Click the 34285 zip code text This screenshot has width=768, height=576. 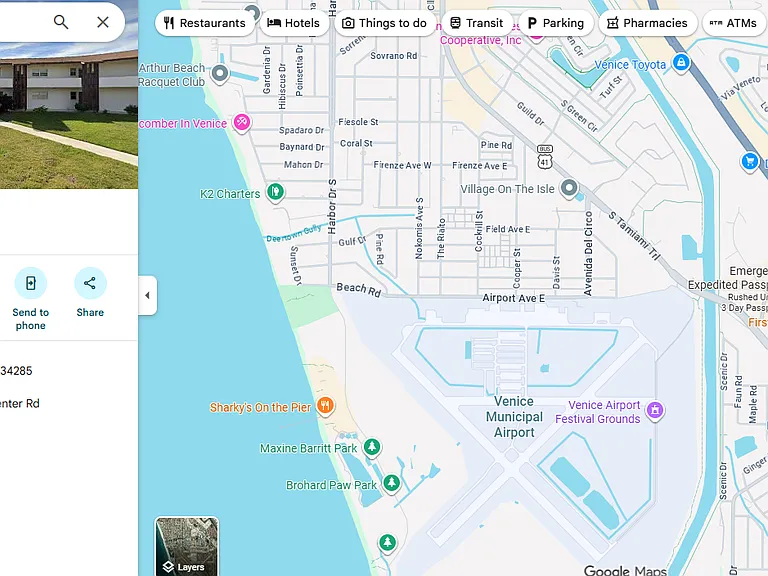[16, 371]
